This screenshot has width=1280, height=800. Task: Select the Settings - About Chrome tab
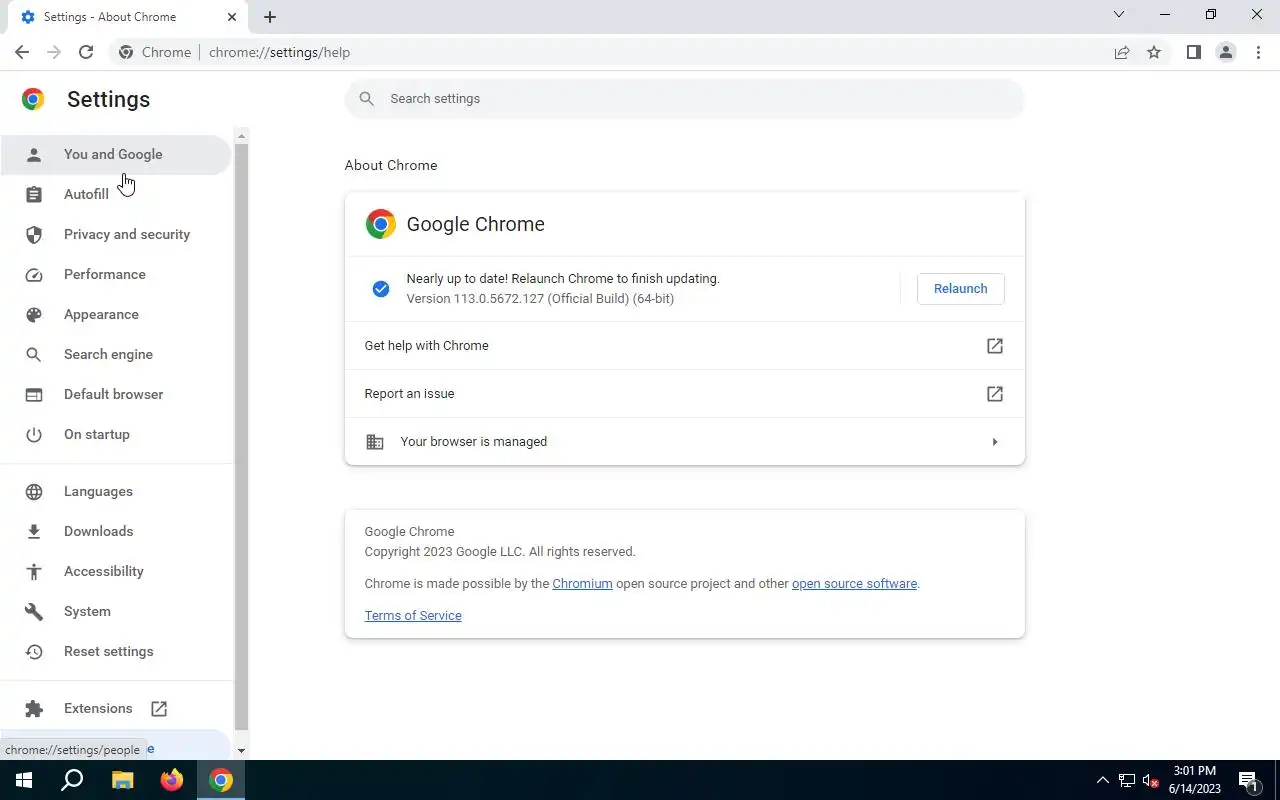pyautogui.click(x=128, y=17)
